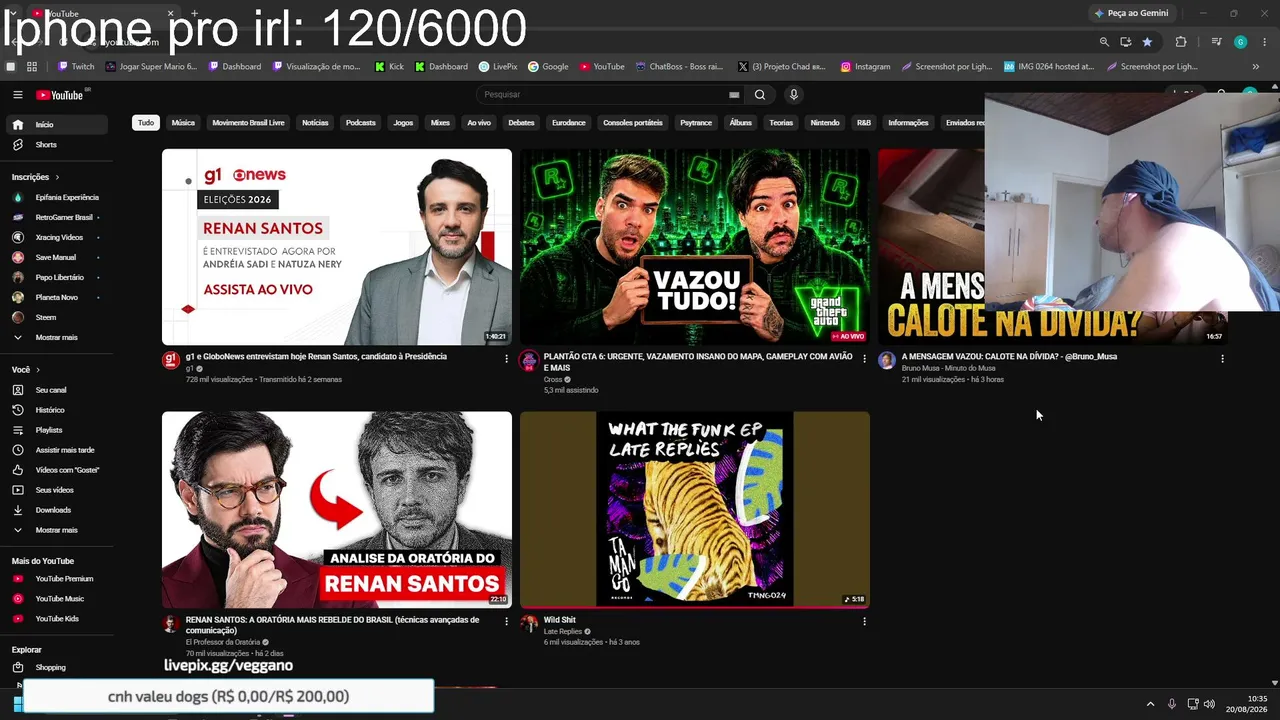Open the video title about Renan Santos oratória

click(332, 625)
